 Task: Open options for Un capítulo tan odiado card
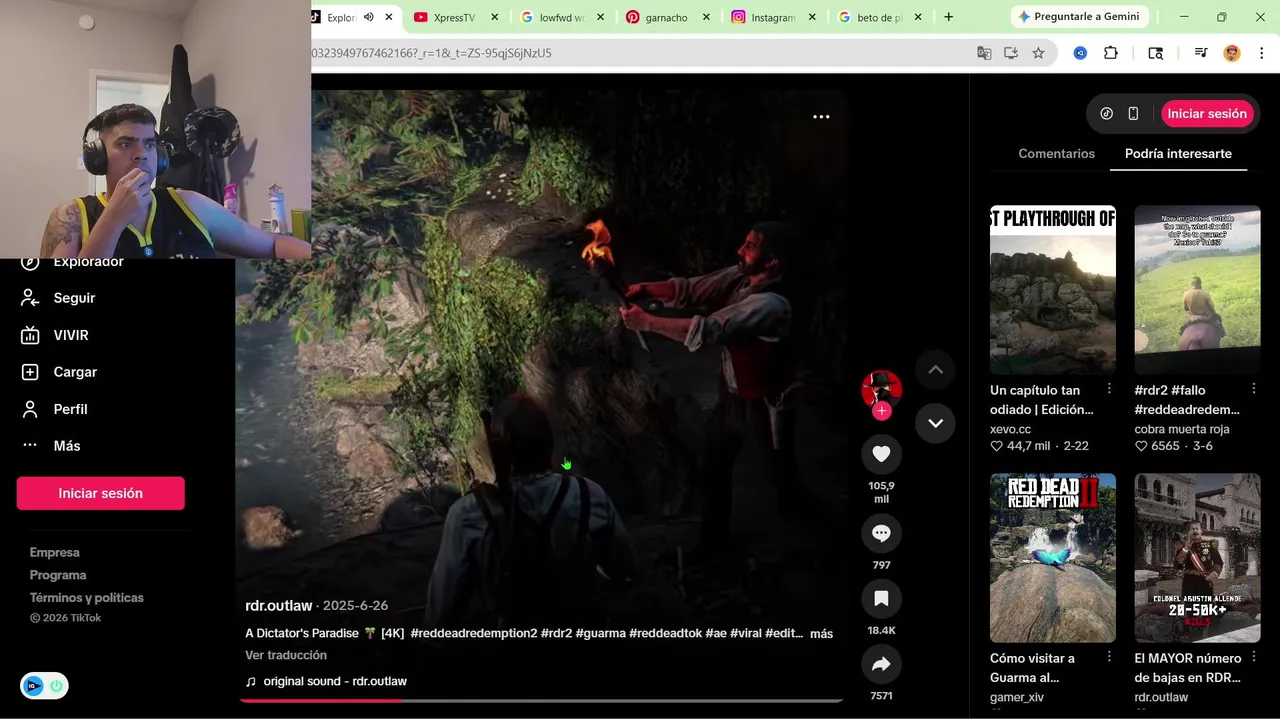point(1109,389)
